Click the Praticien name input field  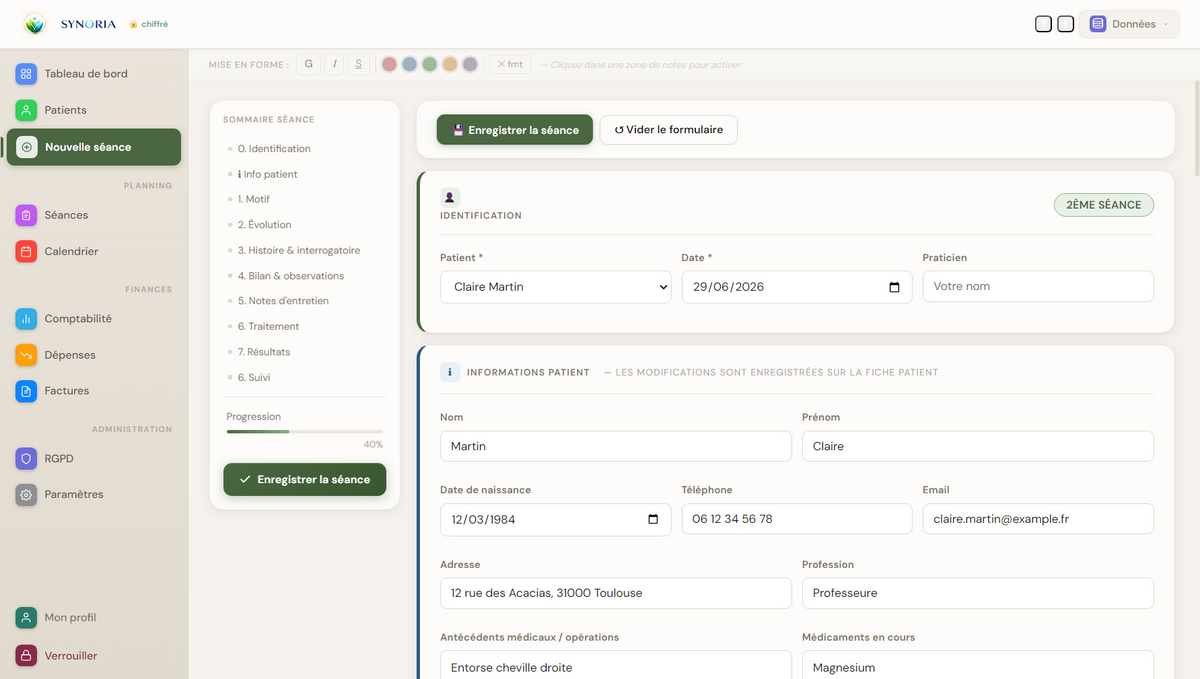(x=1038, y=287)
